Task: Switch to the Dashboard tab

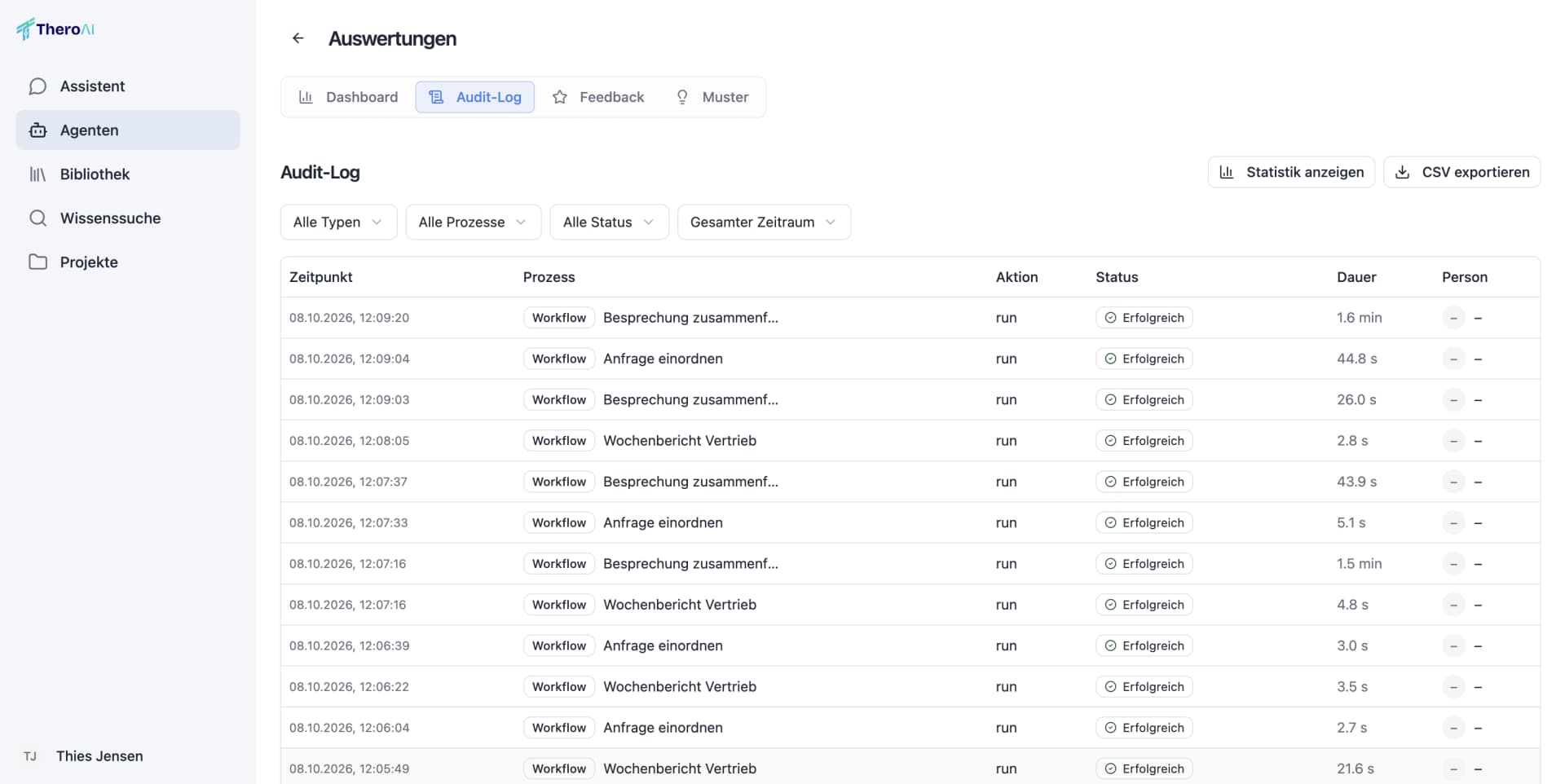Action: pyautogui.click(x=349, y=97)
